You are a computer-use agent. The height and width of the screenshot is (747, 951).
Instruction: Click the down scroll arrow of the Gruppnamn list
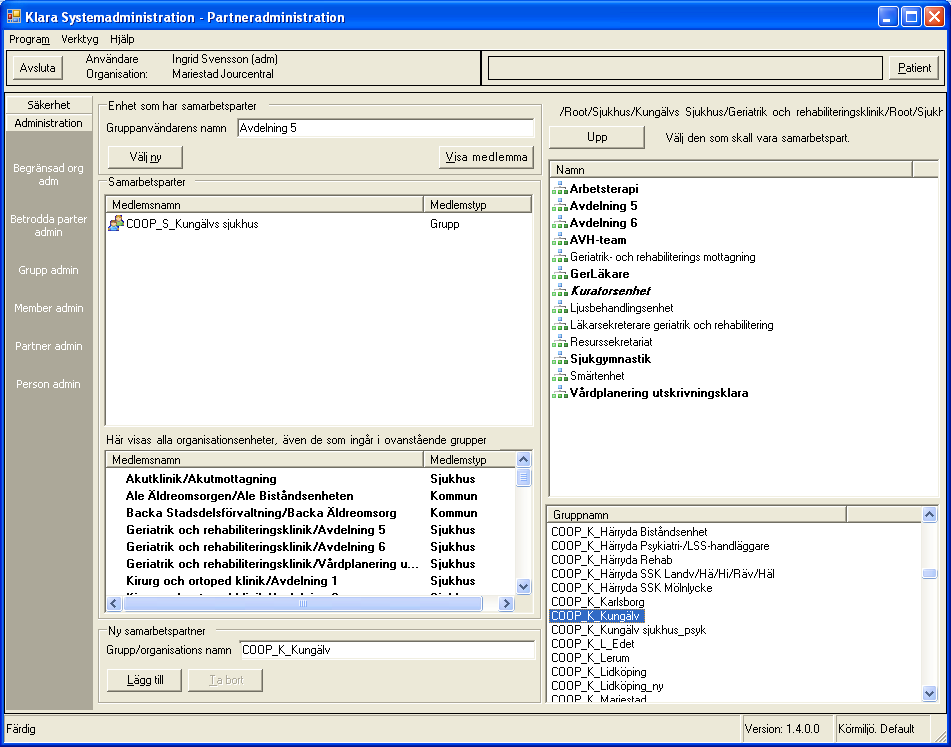click(930, 693)
